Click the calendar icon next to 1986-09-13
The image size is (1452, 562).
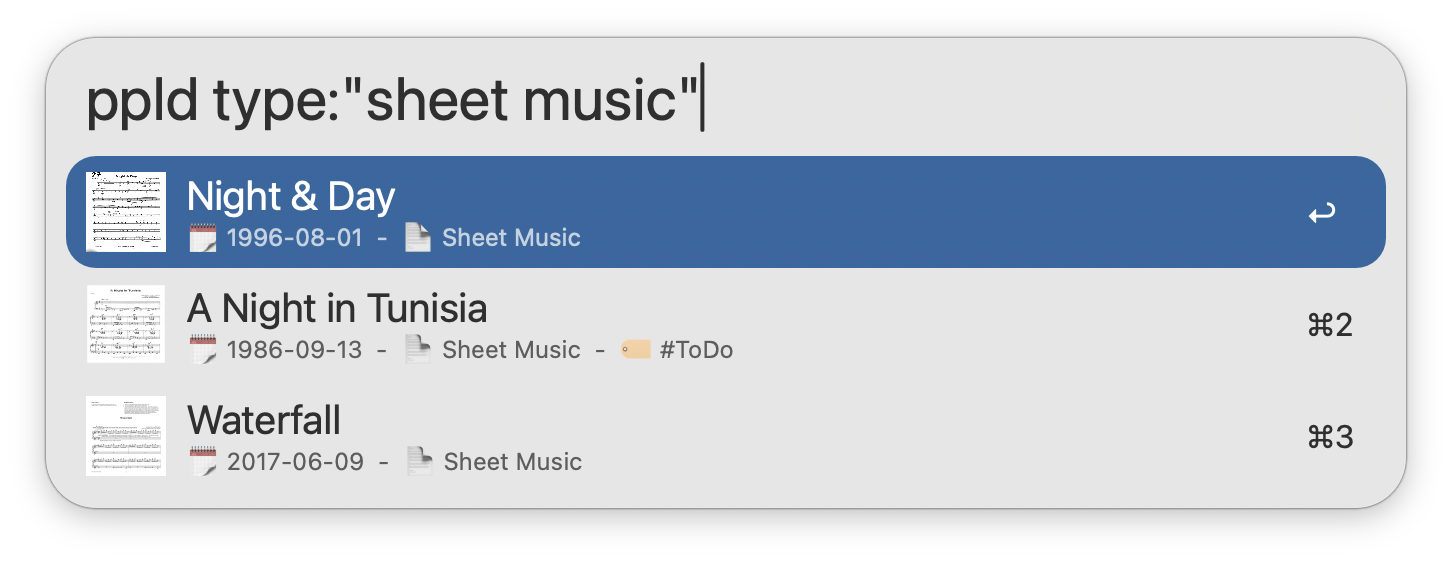[203, 350]
